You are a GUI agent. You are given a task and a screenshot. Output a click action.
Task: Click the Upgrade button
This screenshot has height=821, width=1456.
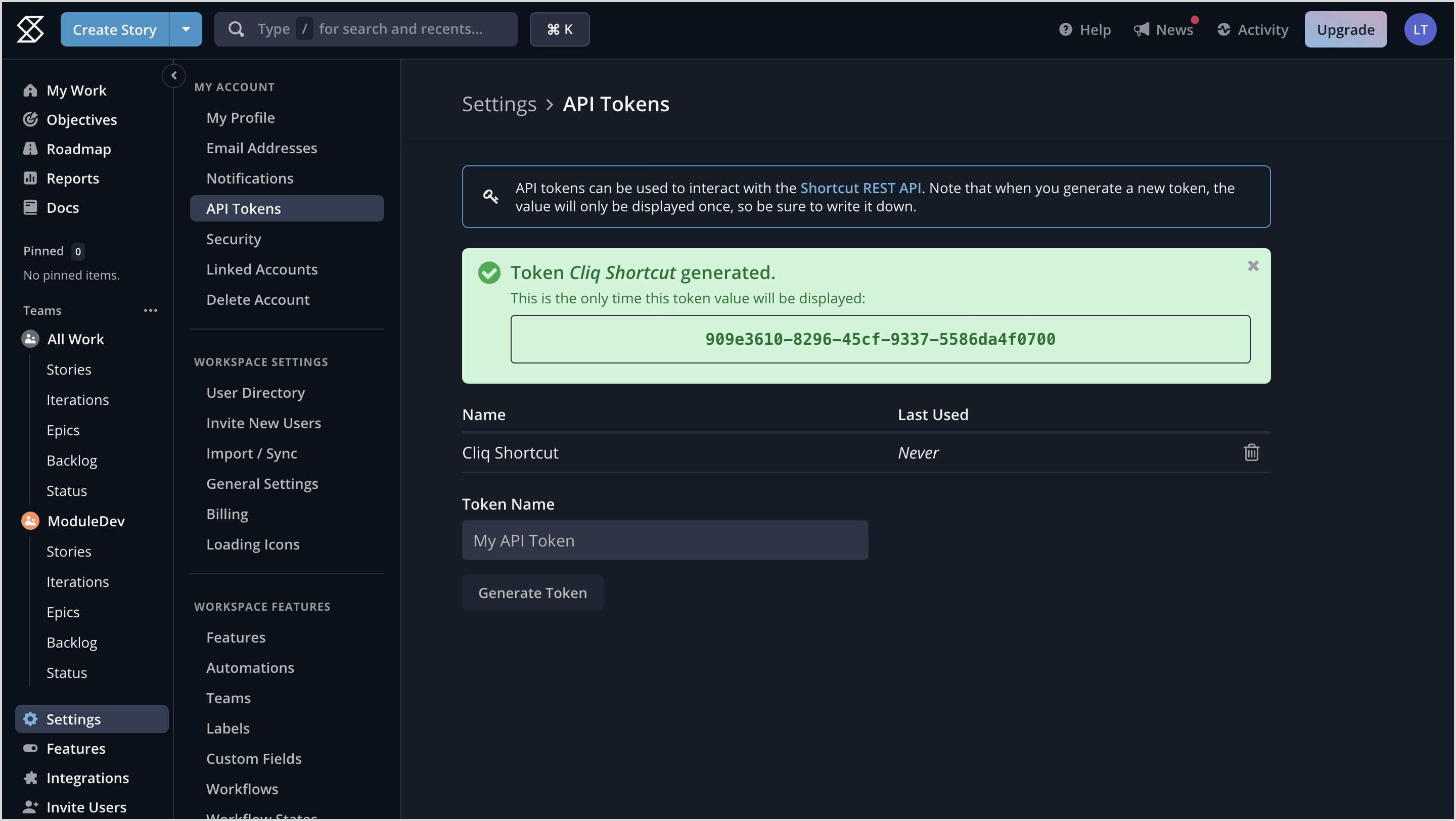click(1345, 29)
